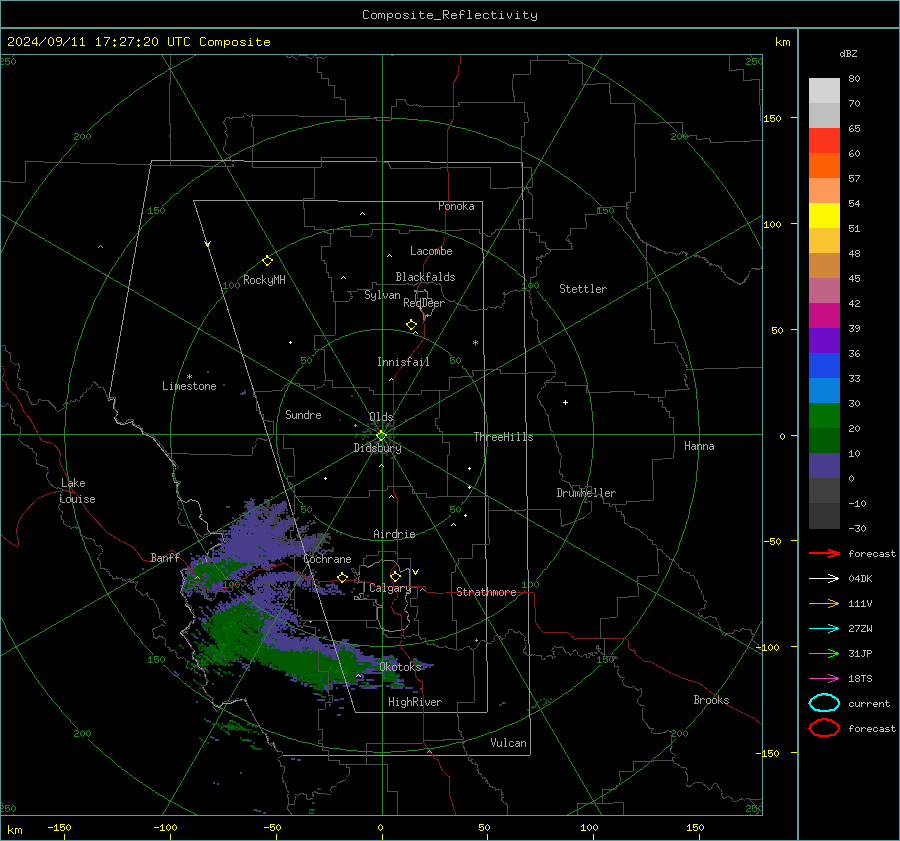Click the HighRiver label
The image size is (900, 841).
tap(415, 702)
